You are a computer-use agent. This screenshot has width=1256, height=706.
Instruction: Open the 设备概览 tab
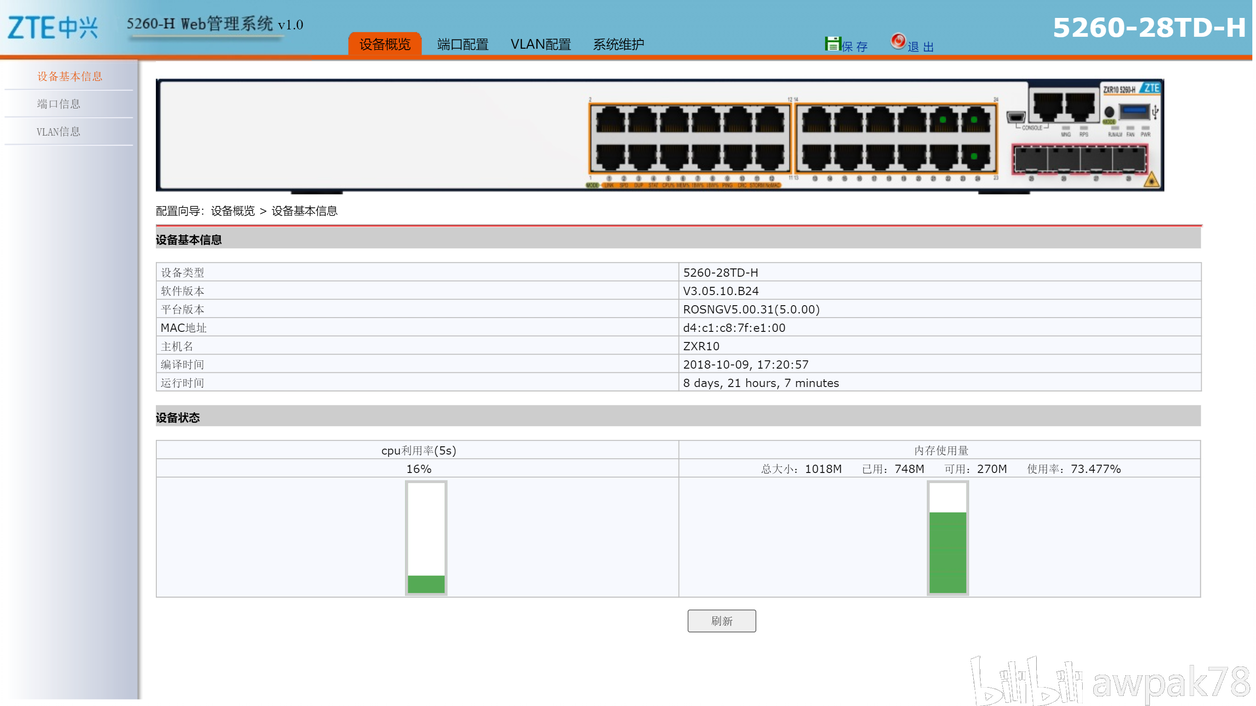(385, 44)
